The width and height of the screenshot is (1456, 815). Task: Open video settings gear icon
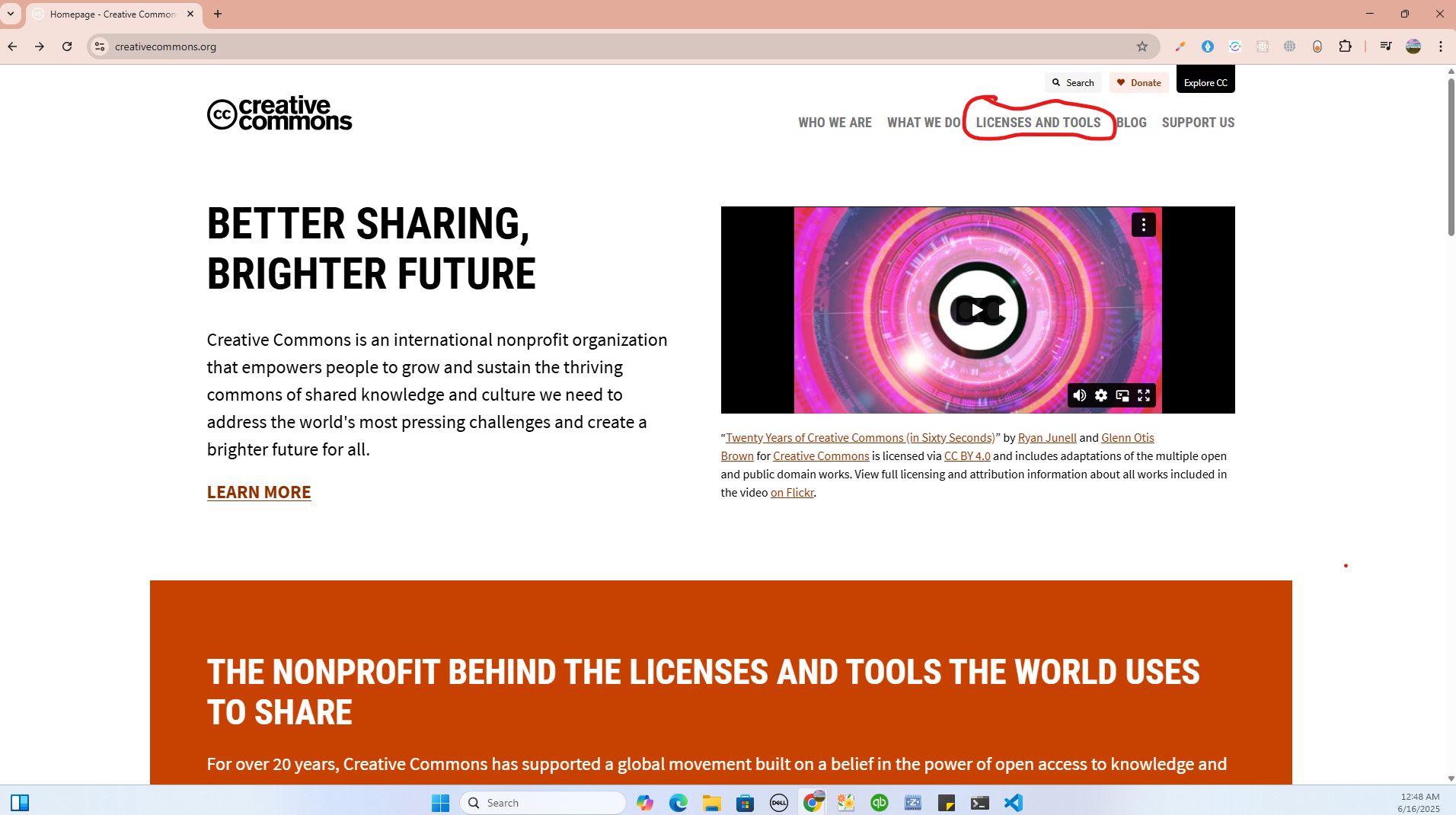pyautogui.click(x=1101, y=395)
